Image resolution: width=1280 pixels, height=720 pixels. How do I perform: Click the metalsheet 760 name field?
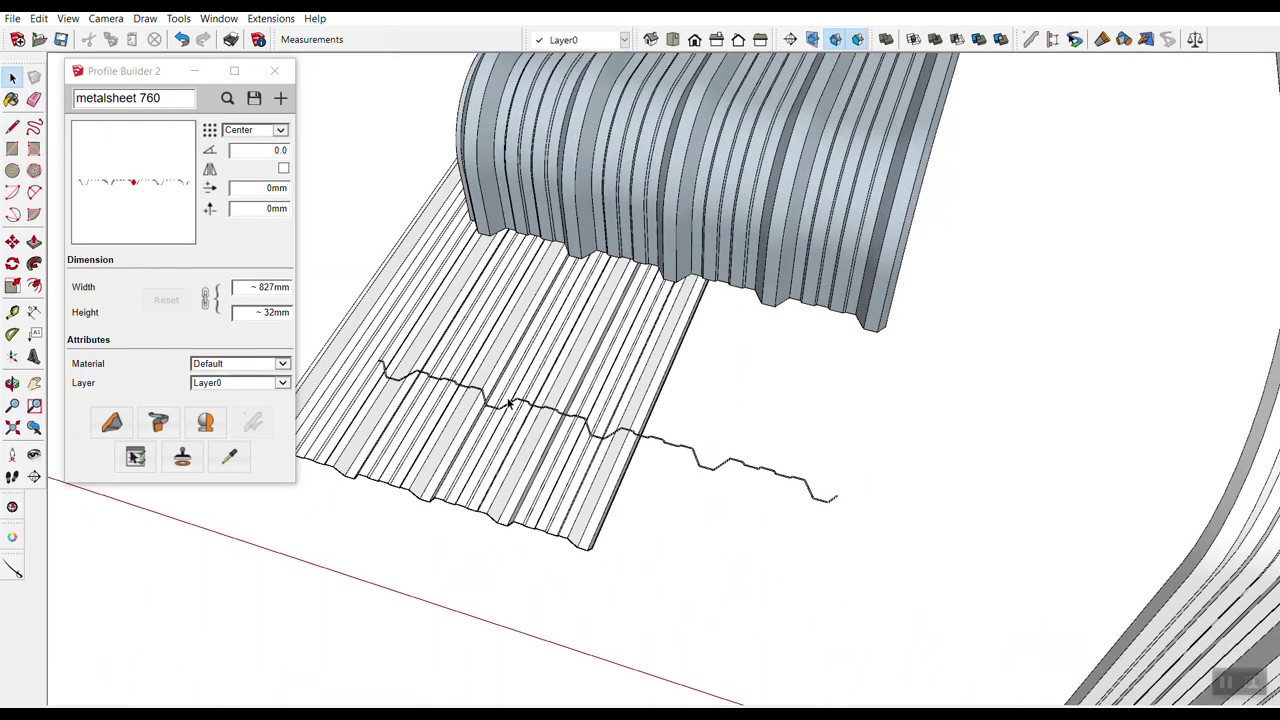click(133, 98)
